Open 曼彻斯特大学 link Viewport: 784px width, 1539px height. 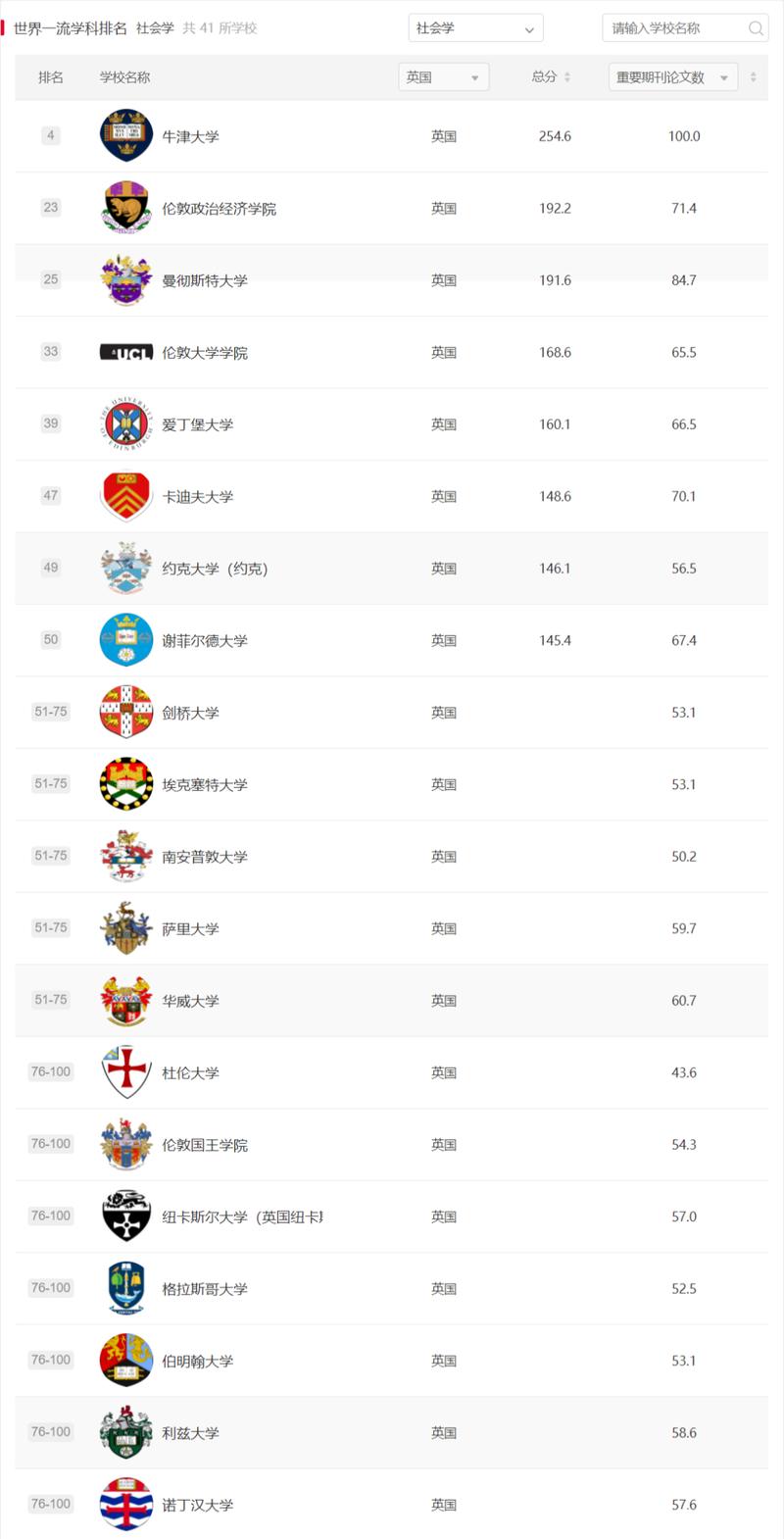pyautogui.click(x=205, y=281)
